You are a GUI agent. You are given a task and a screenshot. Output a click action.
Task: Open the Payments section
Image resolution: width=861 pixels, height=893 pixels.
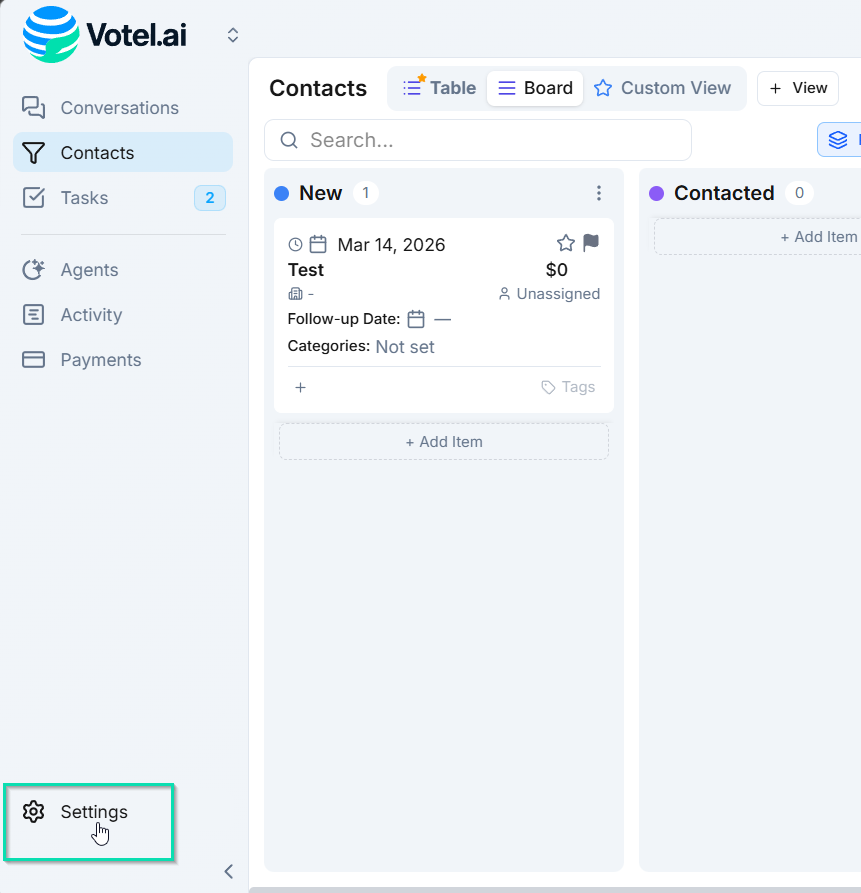point(100,360)
